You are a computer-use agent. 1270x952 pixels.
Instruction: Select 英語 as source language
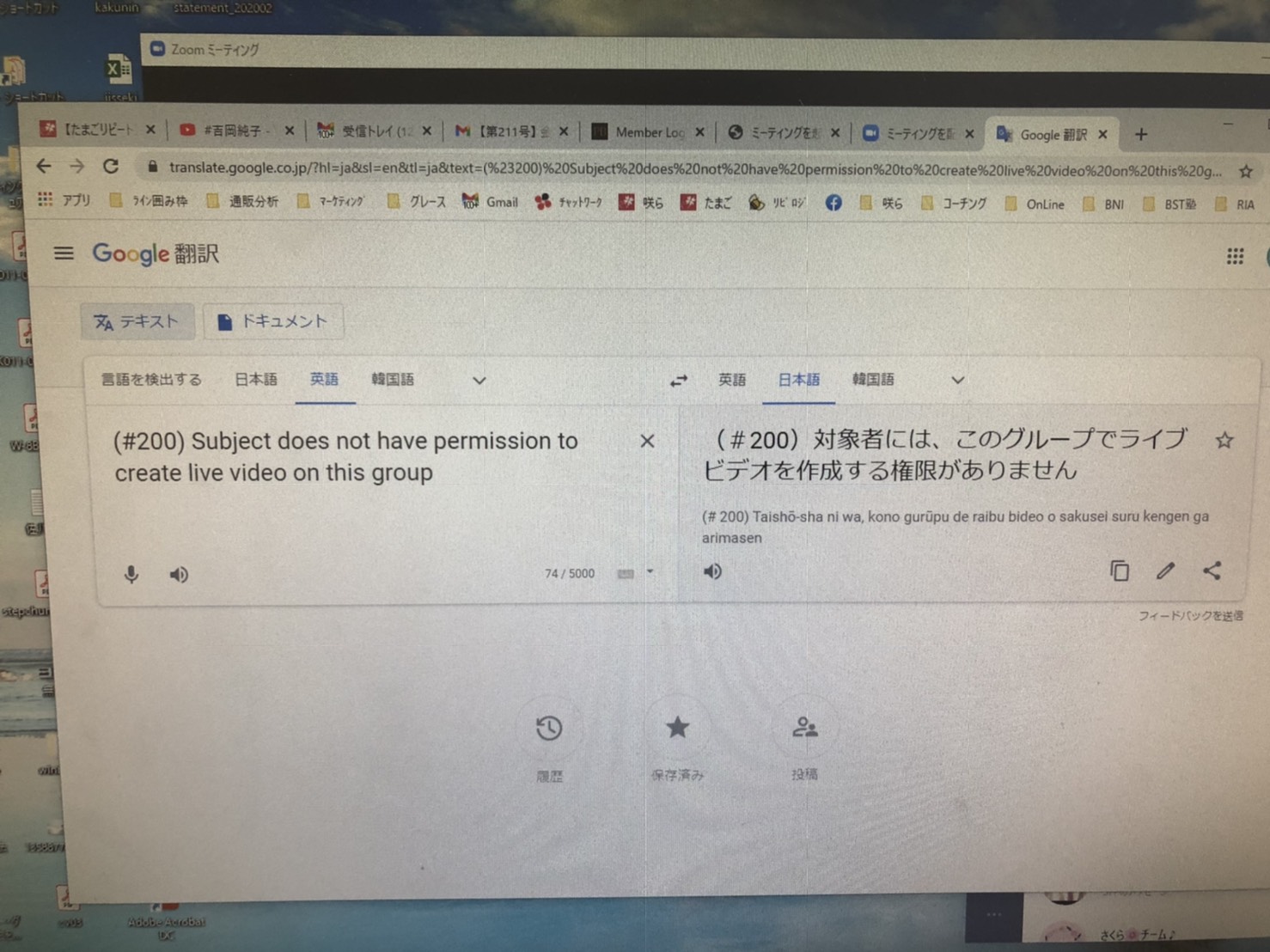point(324,379)
